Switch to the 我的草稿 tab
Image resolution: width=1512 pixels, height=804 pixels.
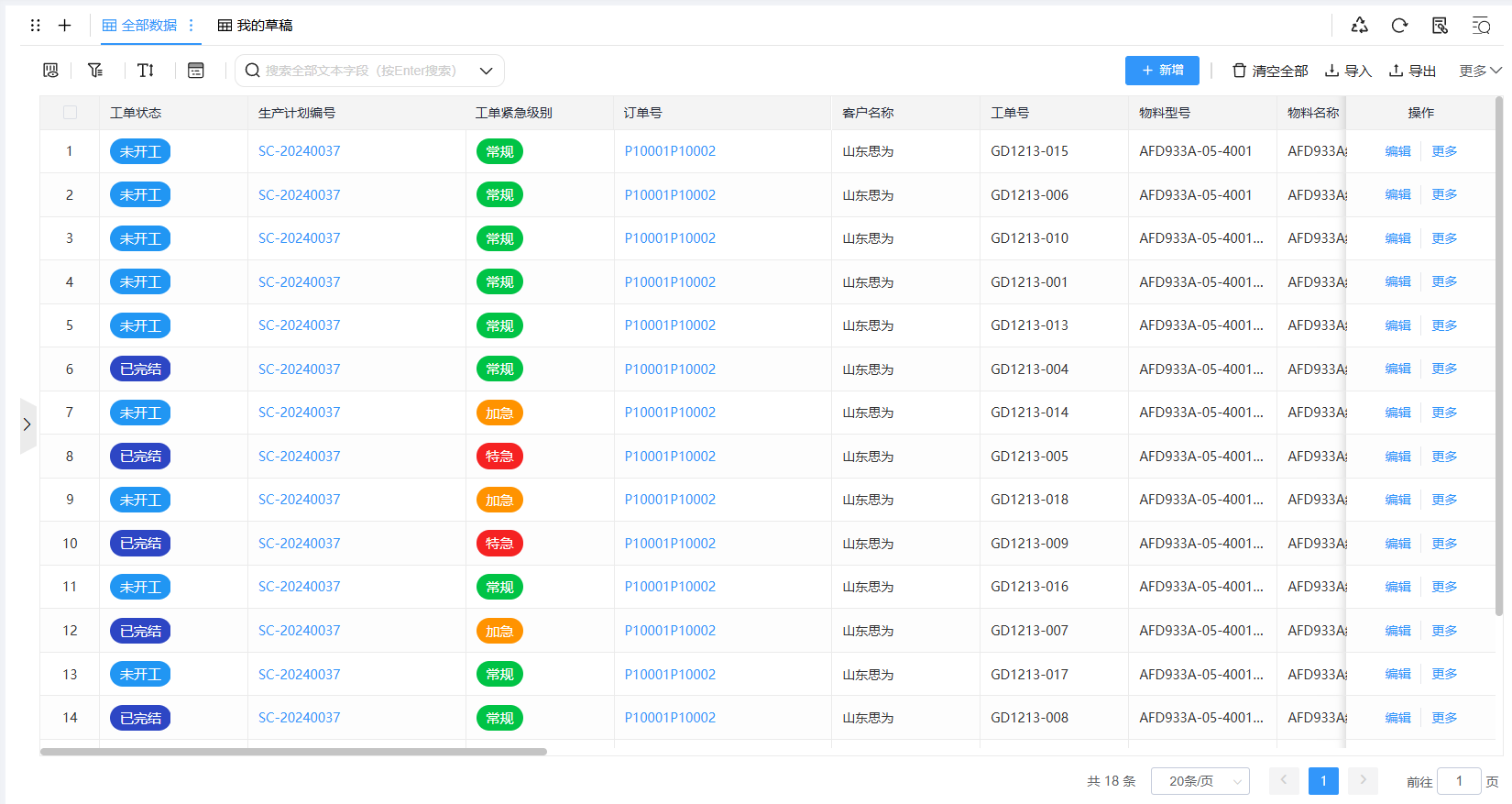(256, 26)
